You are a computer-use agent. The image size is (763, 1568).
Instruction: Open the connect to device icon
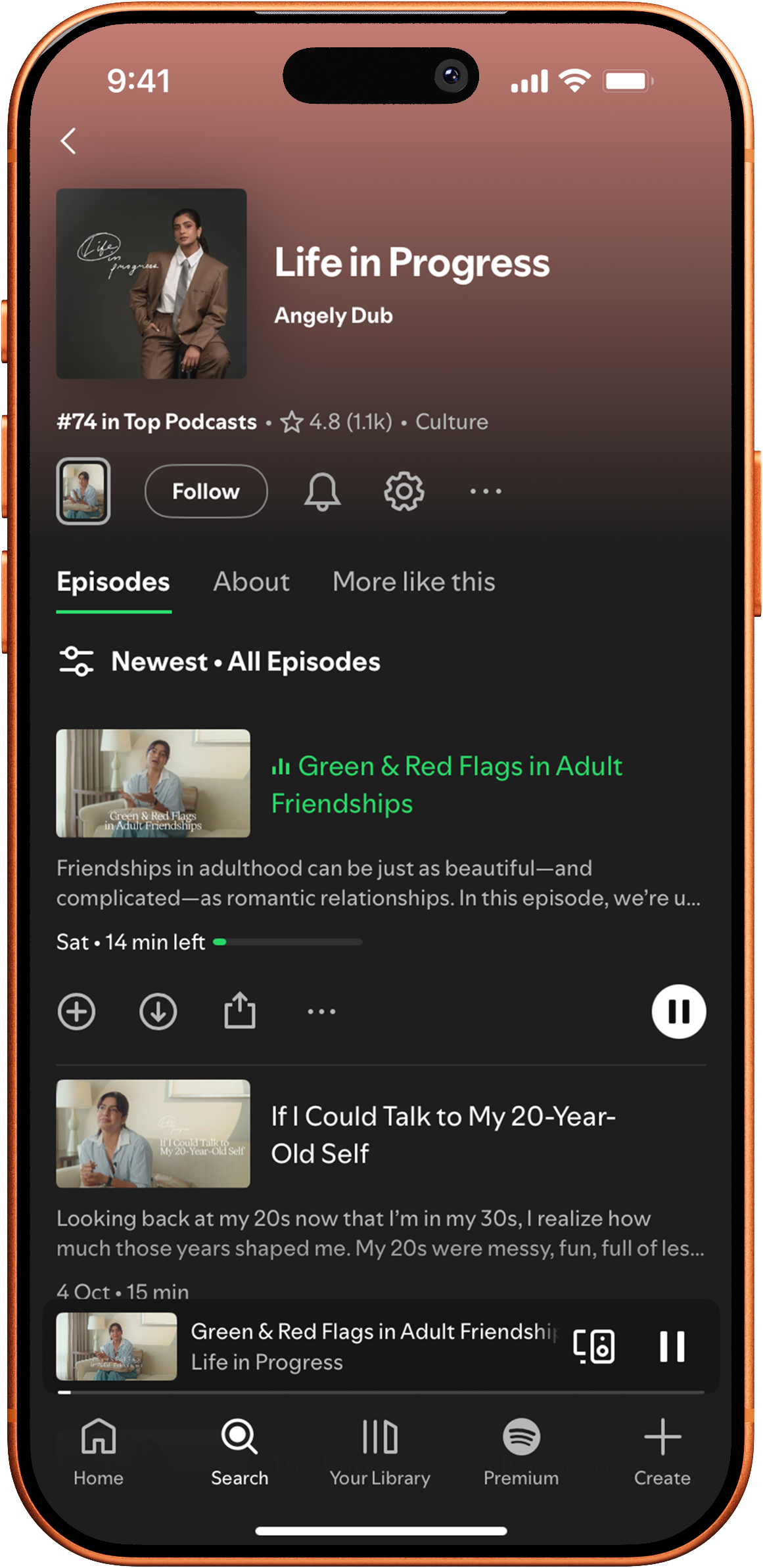[x=594, y=1347]
